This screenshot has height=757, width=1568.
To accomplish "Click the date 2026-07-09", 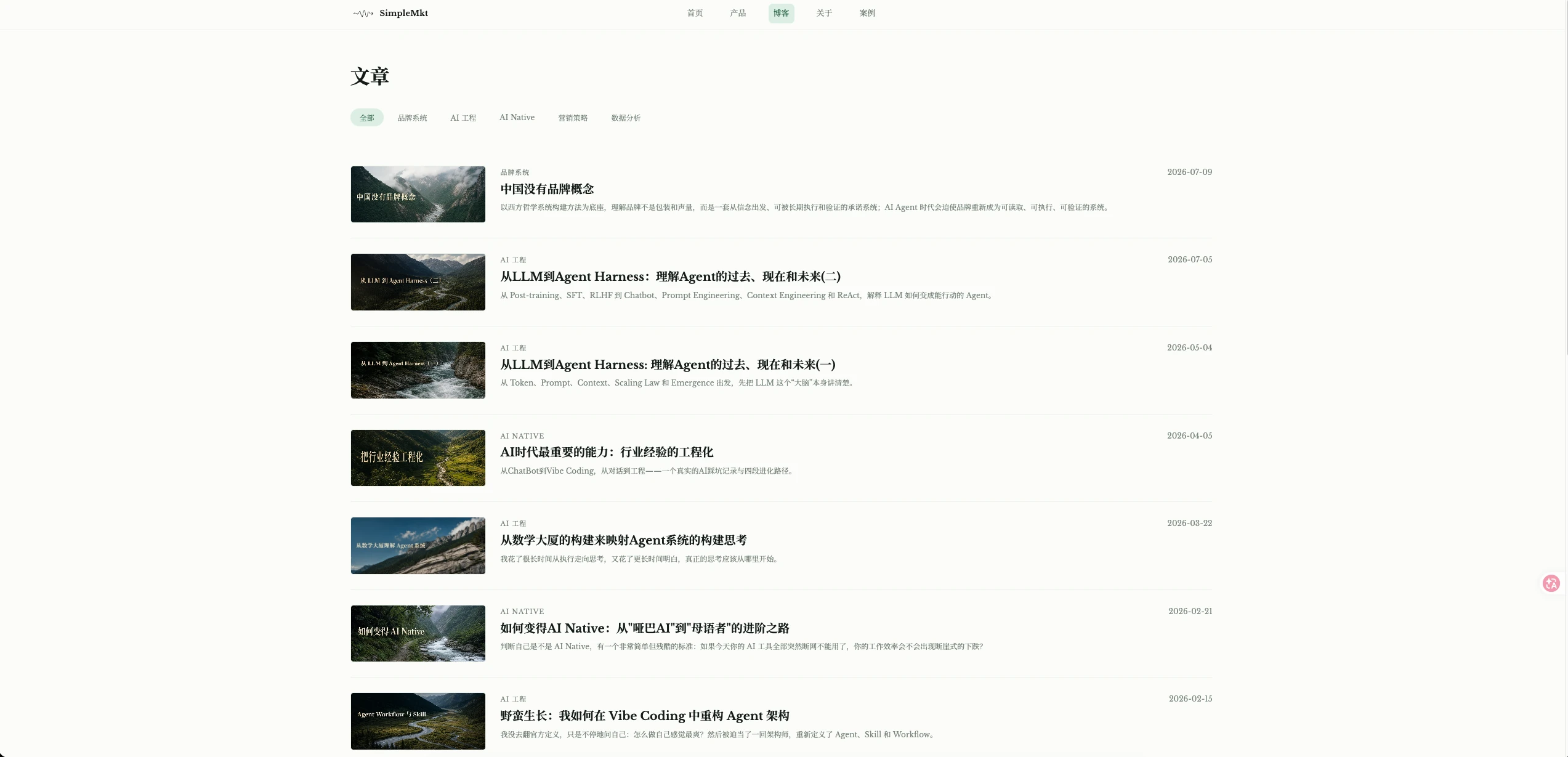I will pos(1189,172).
